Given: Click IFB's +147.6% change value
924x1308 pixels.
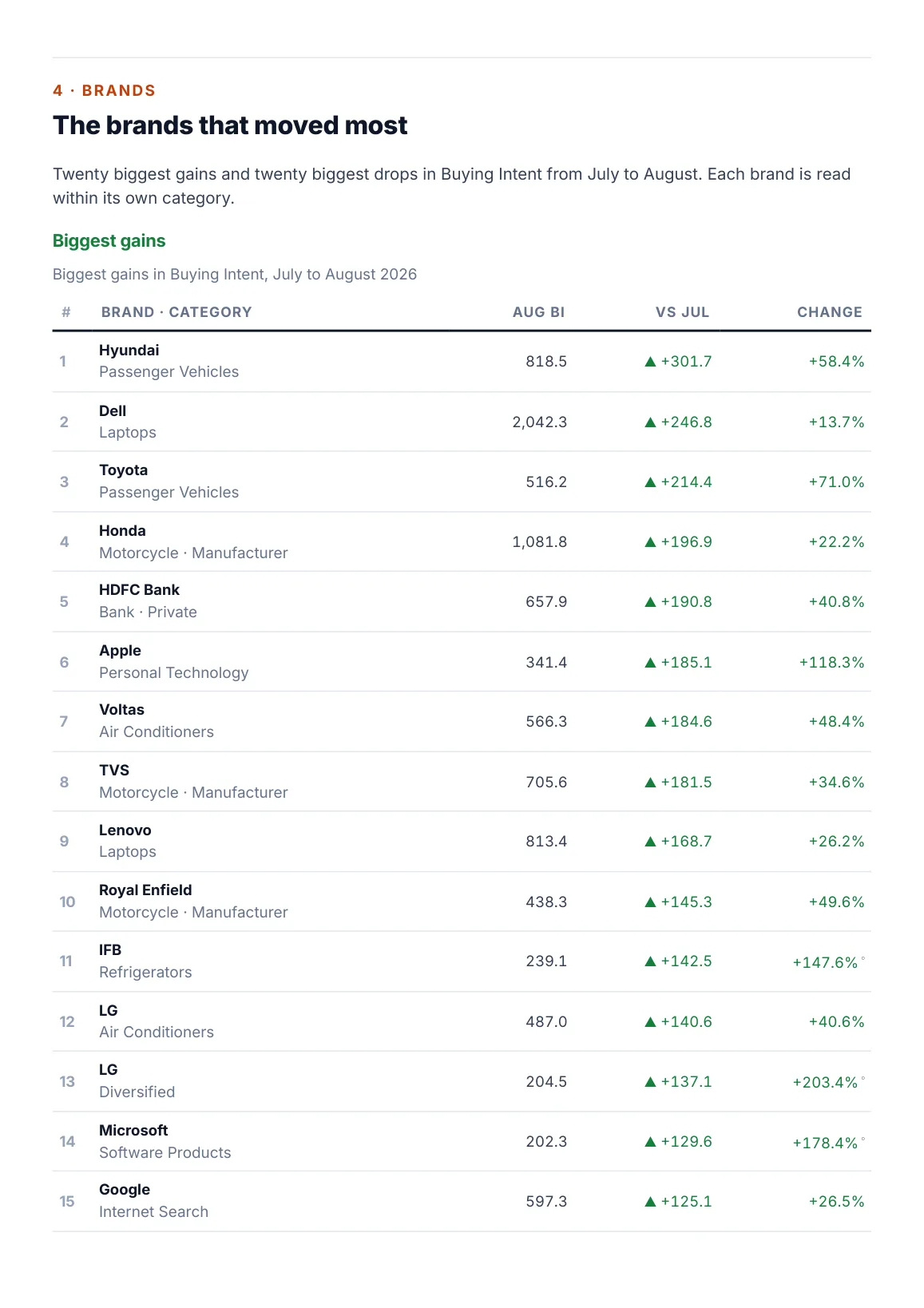Looking at the screenshot, I should click(x=825, y=963).
